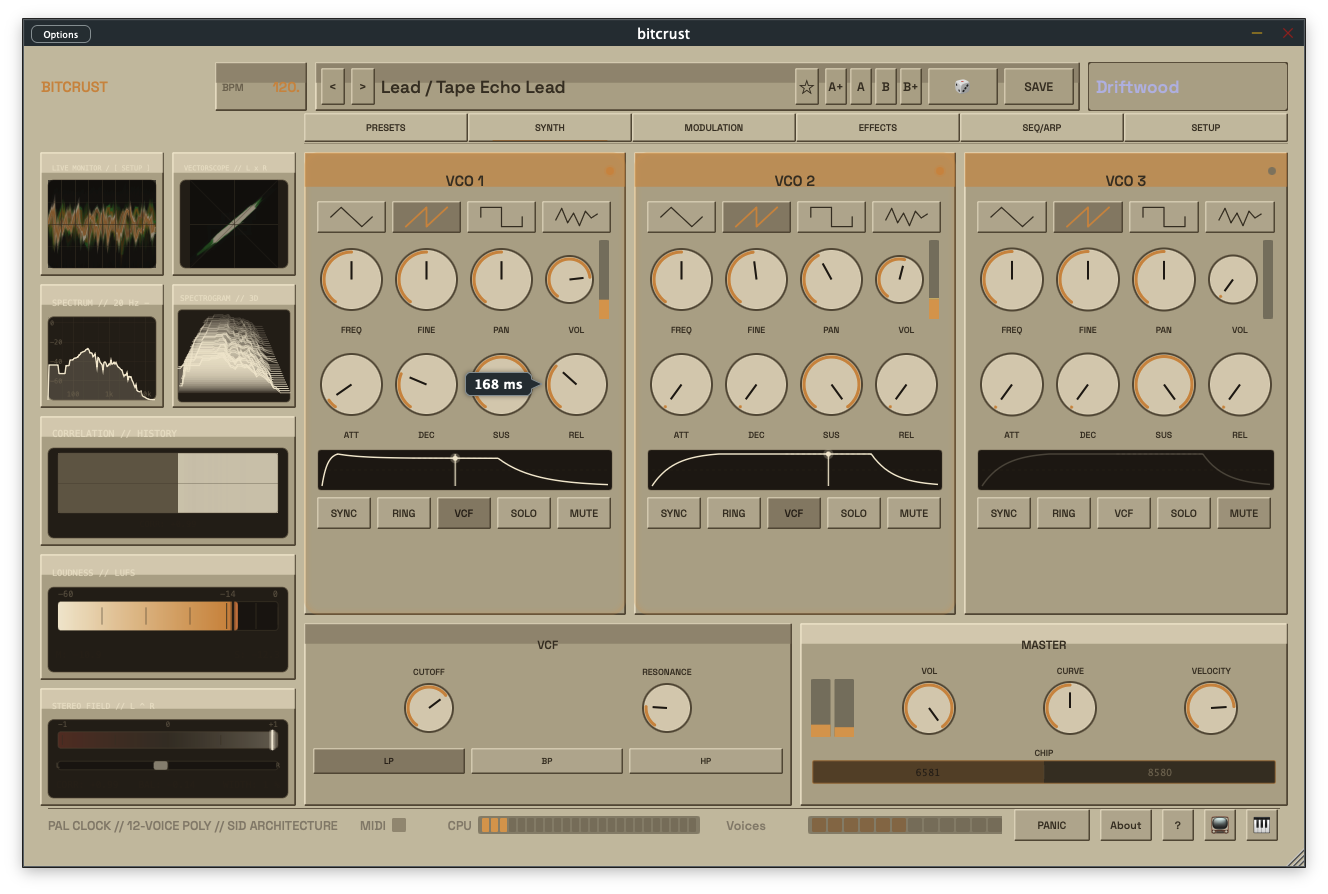
Task: Click the SAVE preset button
Action: tap(1038, 87)
